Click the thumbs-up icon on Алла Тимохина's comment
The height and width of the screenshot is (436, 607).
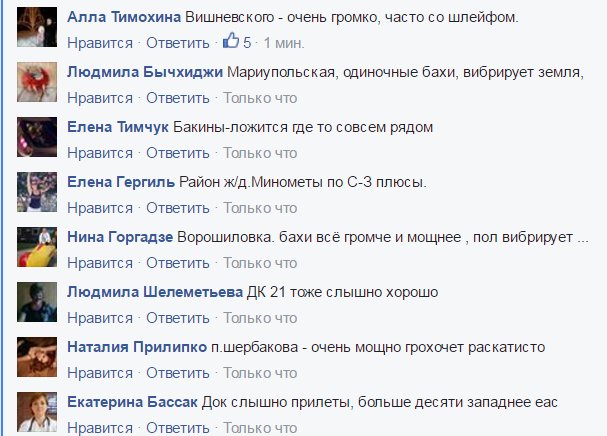232,43
